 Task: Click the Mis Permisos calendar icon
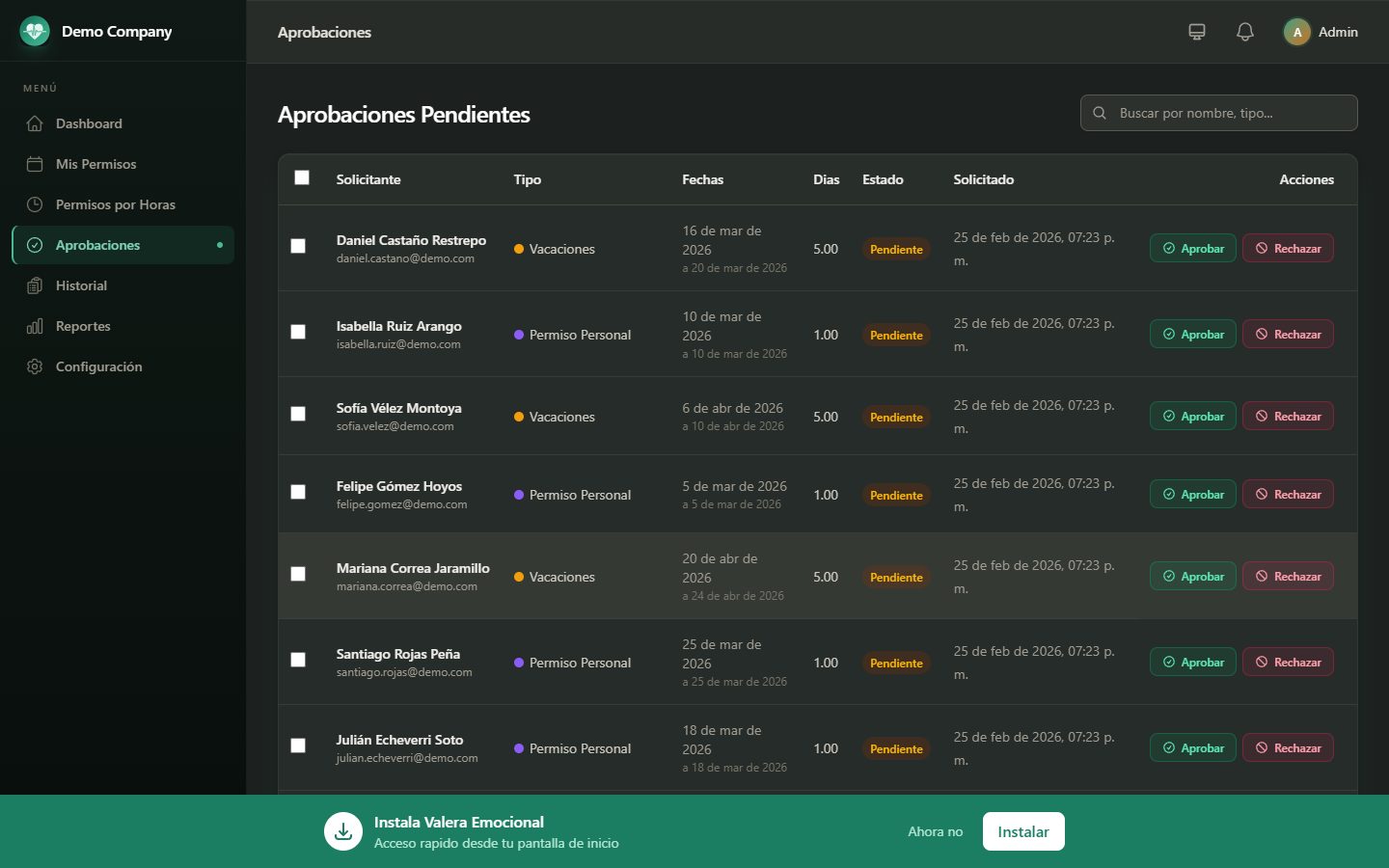35,164
